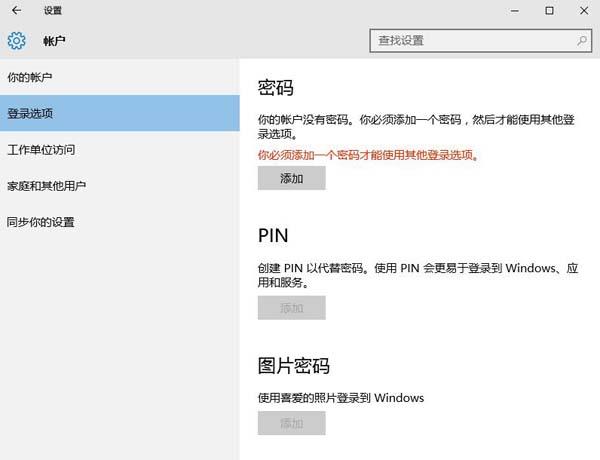This screenshot has width=600, height=460.
Task: Focus the 查找设置 search field
Action: coord(481,41)
